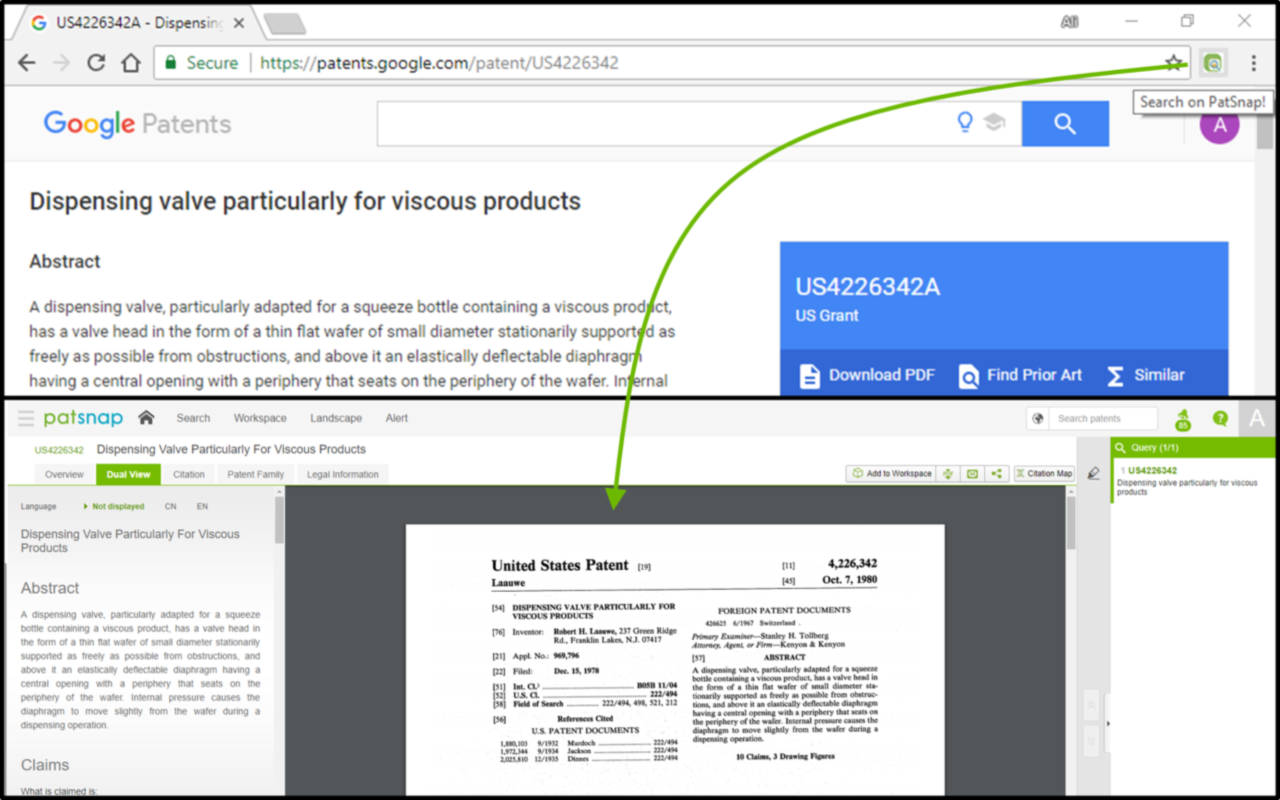Go forward with the browser forward arrow
This screenshot has height=800, width=1280.
62,63
